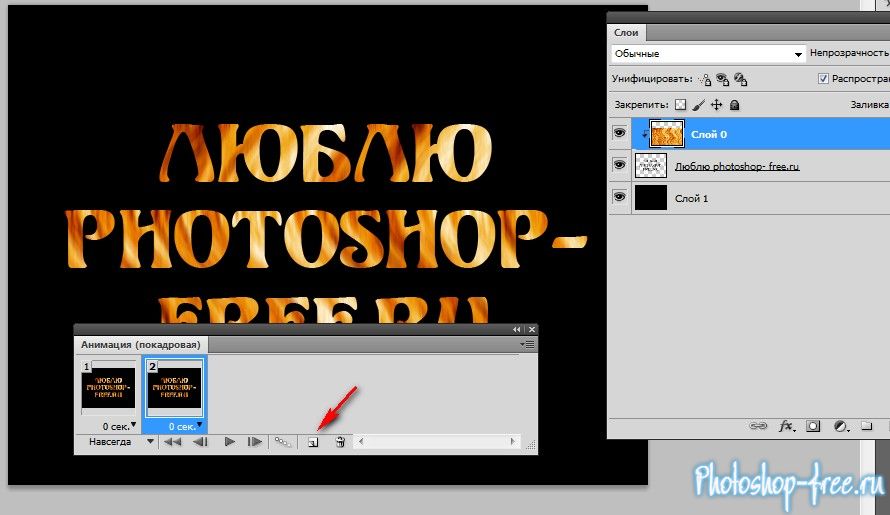Delete the selected animation frame
Viewport: 890px width, 515px height.
[340, 441]
